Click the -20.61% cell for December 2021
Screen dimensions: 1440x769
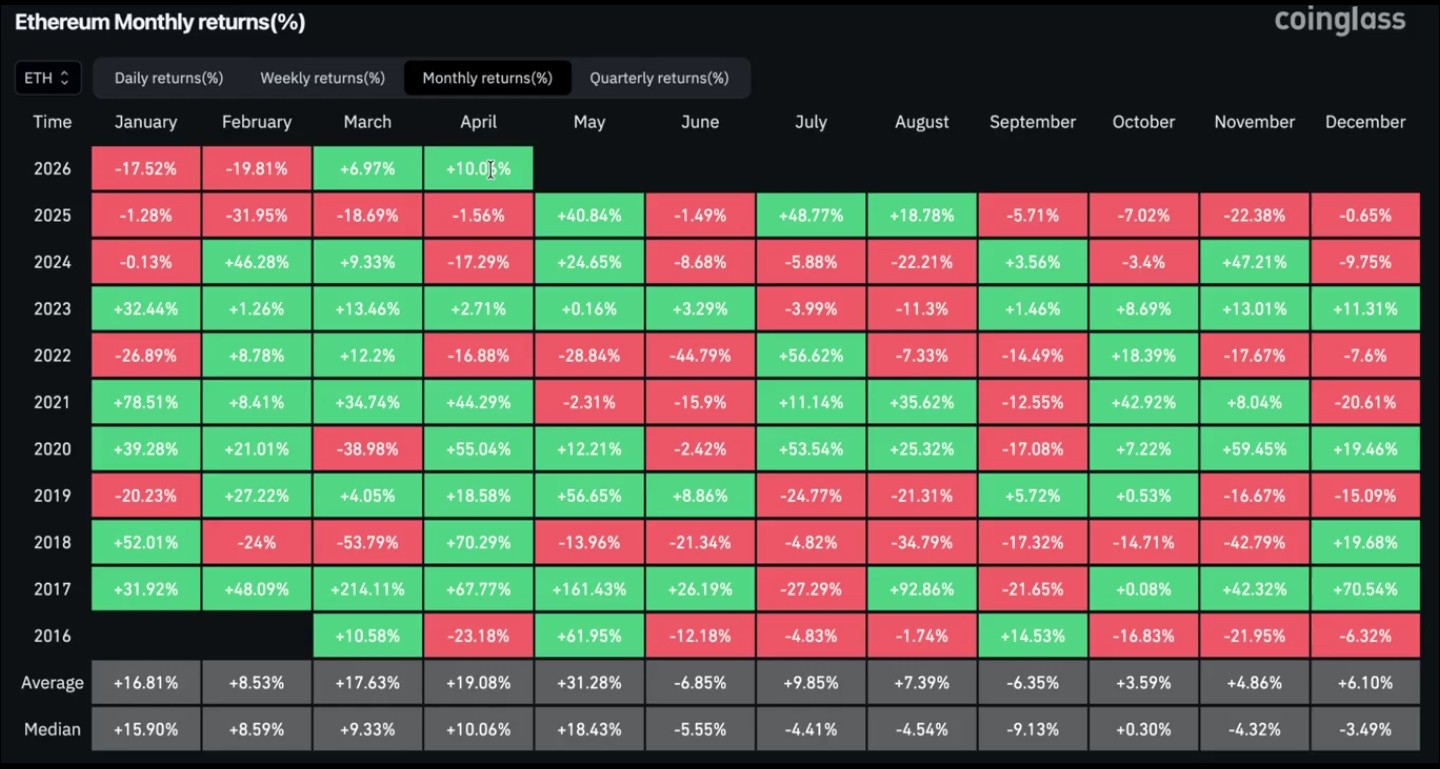click(1365, 402)
